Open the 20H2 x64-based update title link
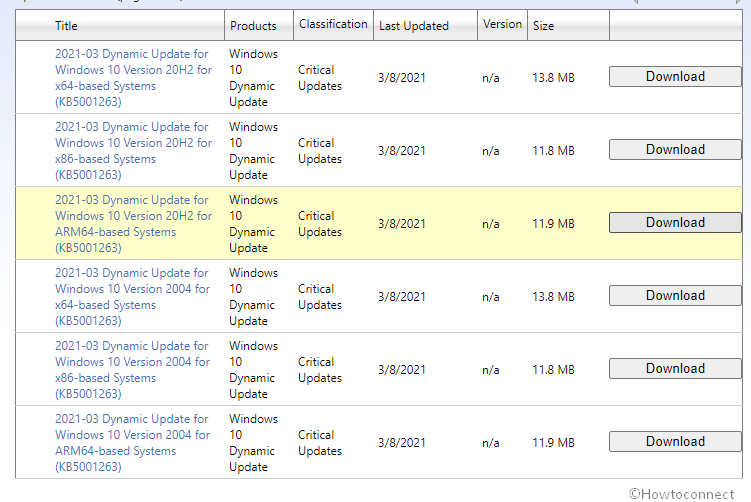 click(133, 78)
